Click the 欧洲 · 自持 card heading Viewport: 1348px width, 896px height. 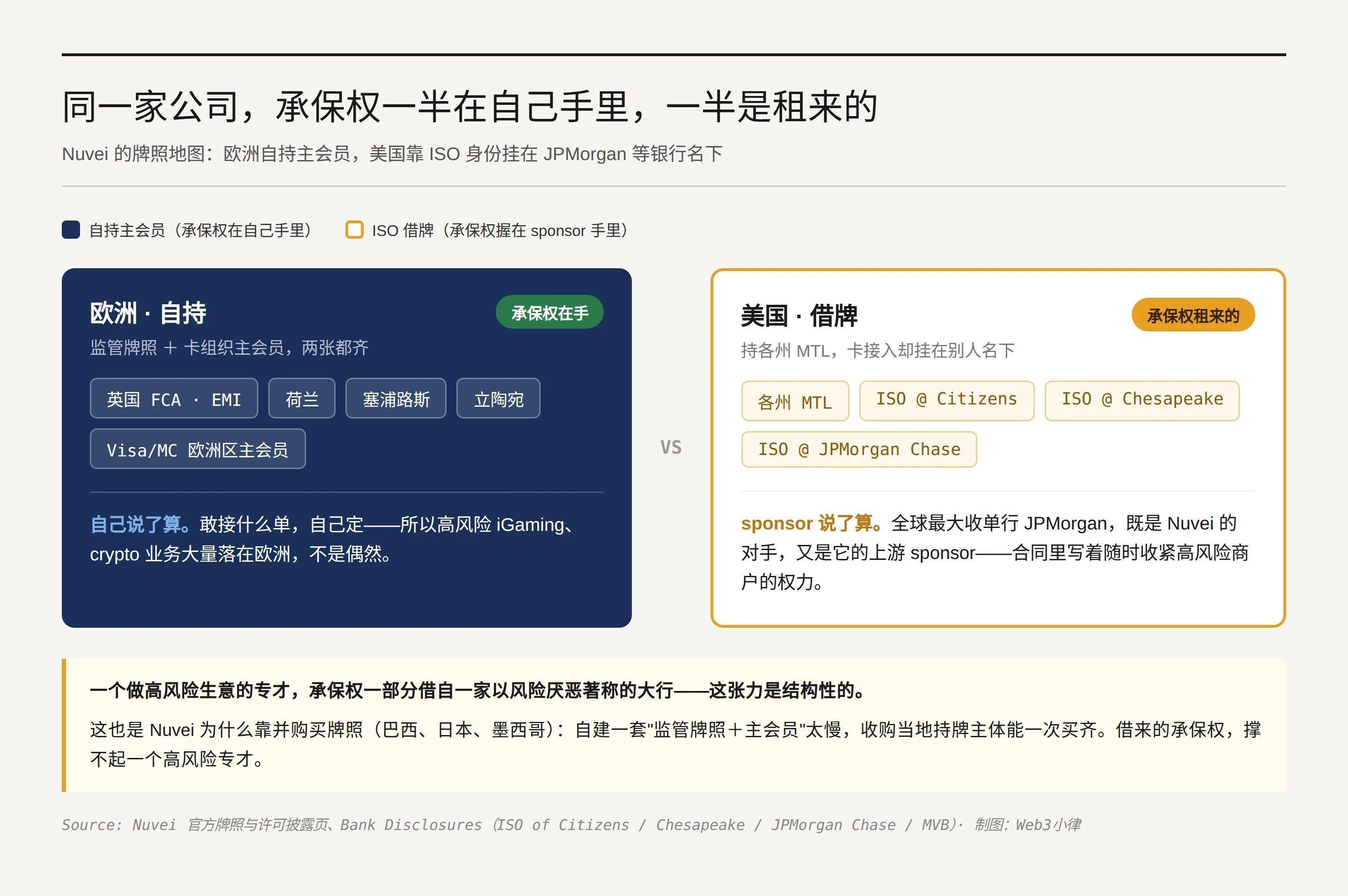(148, 313)
